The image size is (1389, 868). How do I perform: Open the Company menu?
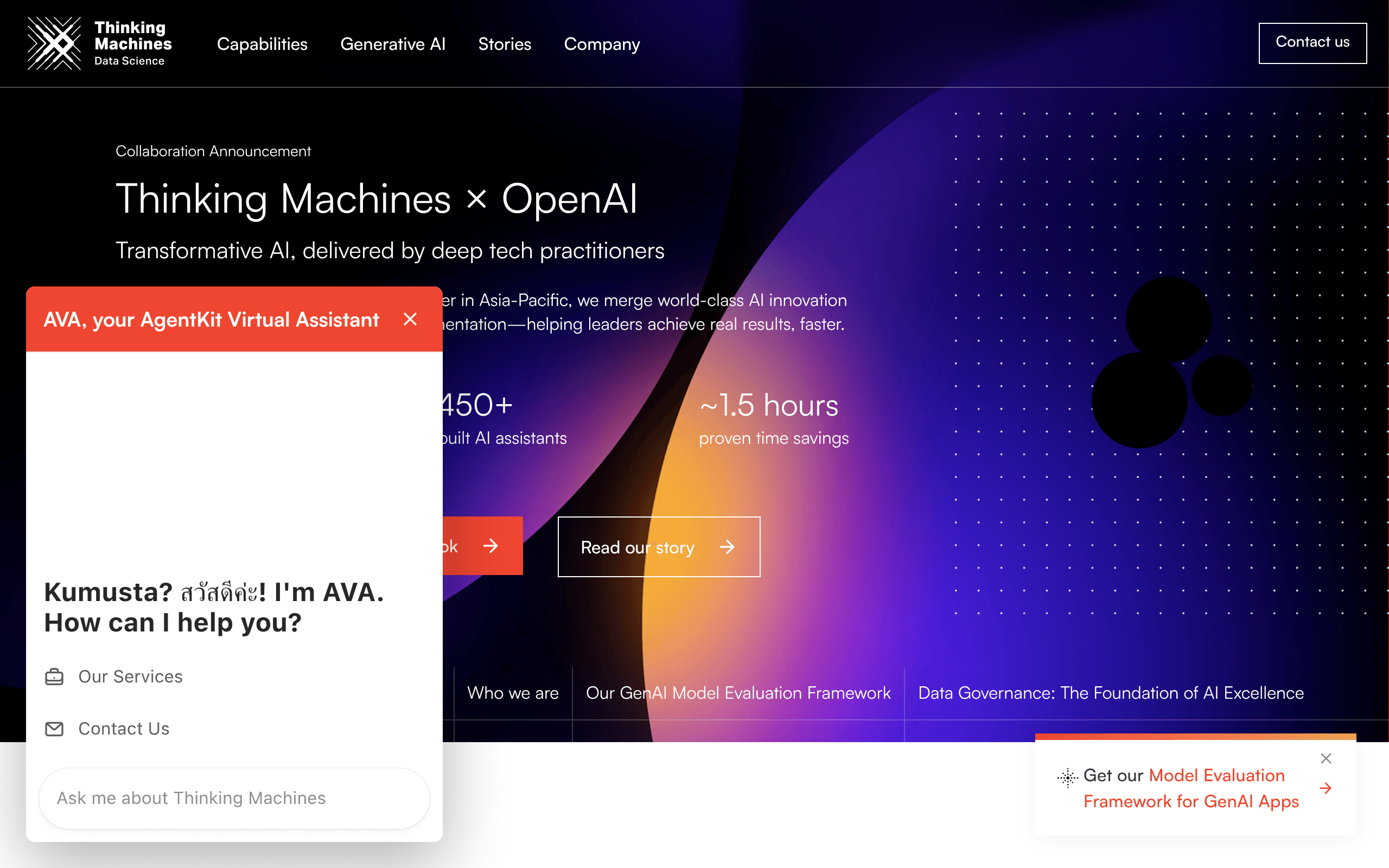tap(602, 44)
